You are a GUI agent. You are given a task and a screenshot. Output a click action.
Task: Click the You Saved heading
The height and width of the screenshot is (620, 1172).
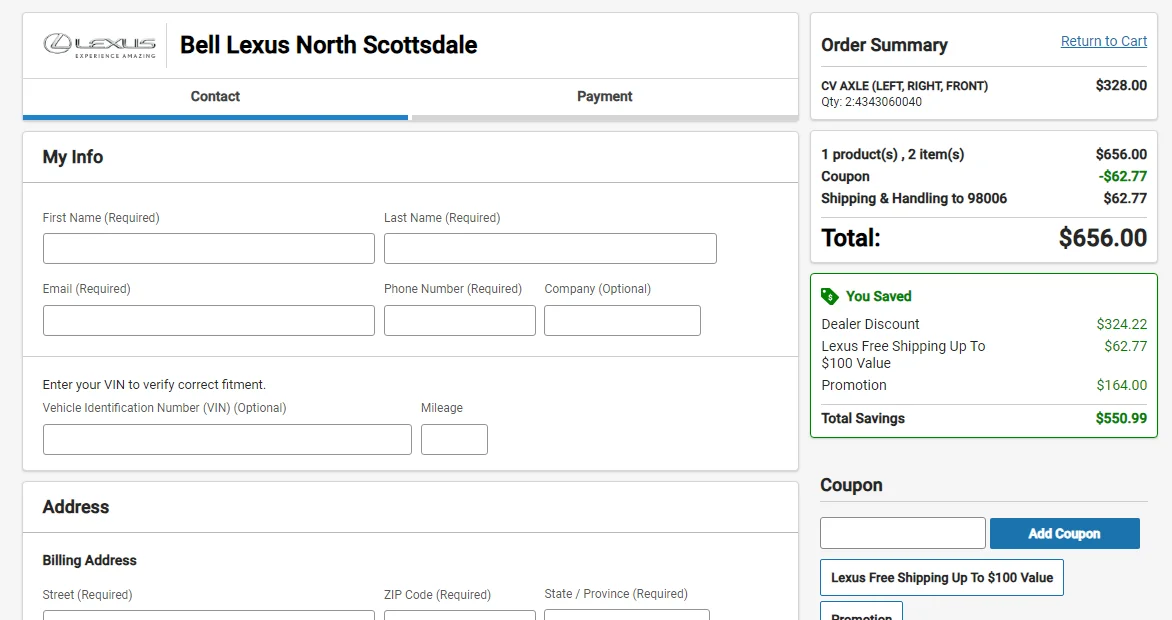click(x=878, y=296)
